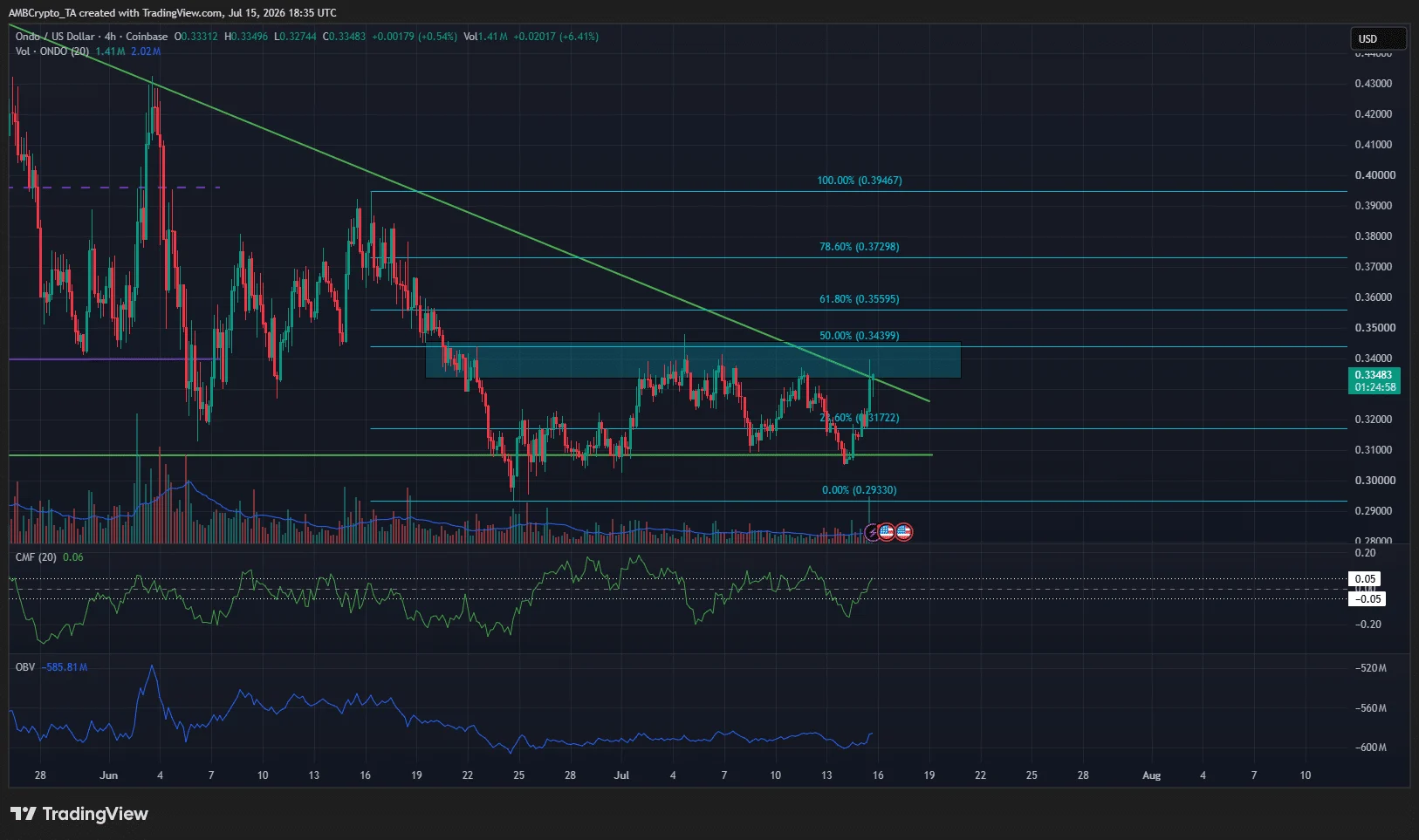Open the rightmost US flag economic event marker
This screenshot has height=840, width=1419.
coord(904,531)
